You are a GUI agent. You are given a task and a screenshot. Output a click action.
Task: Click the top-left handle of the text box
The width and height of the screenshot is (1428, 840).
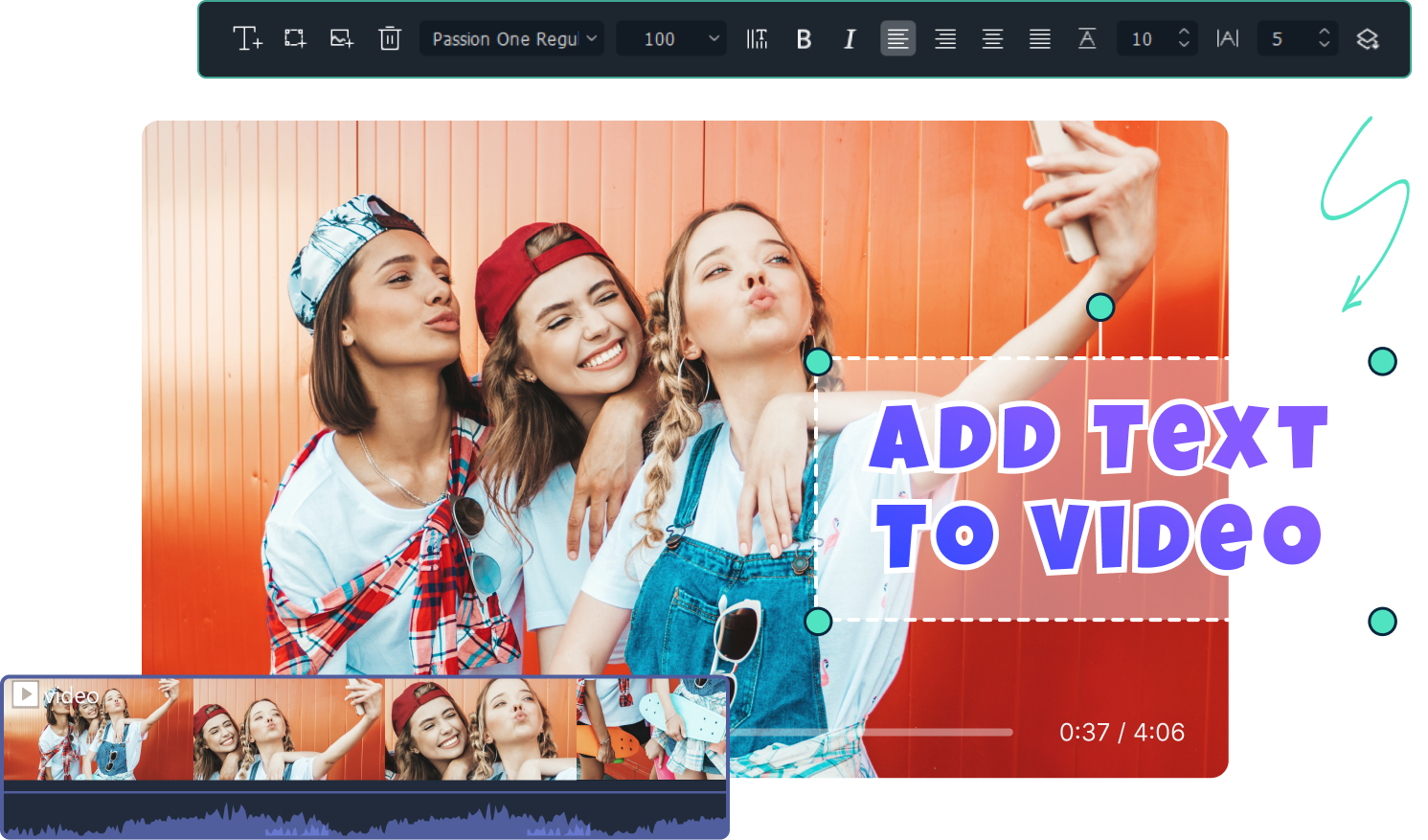pyautogui.click(x=818, y=361)
